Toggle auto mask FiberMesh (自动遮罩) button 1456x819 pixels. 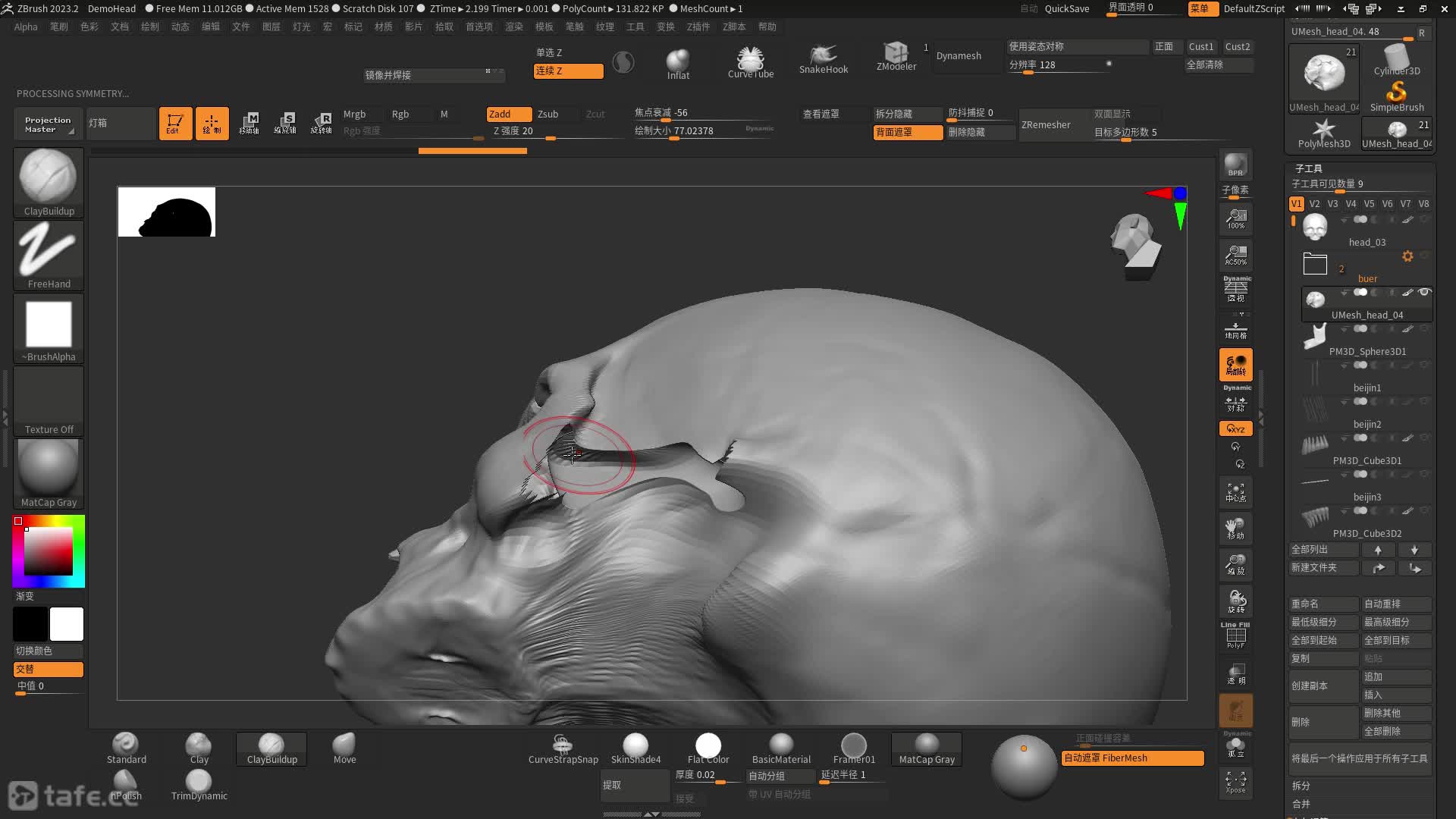pos(1132,758)
